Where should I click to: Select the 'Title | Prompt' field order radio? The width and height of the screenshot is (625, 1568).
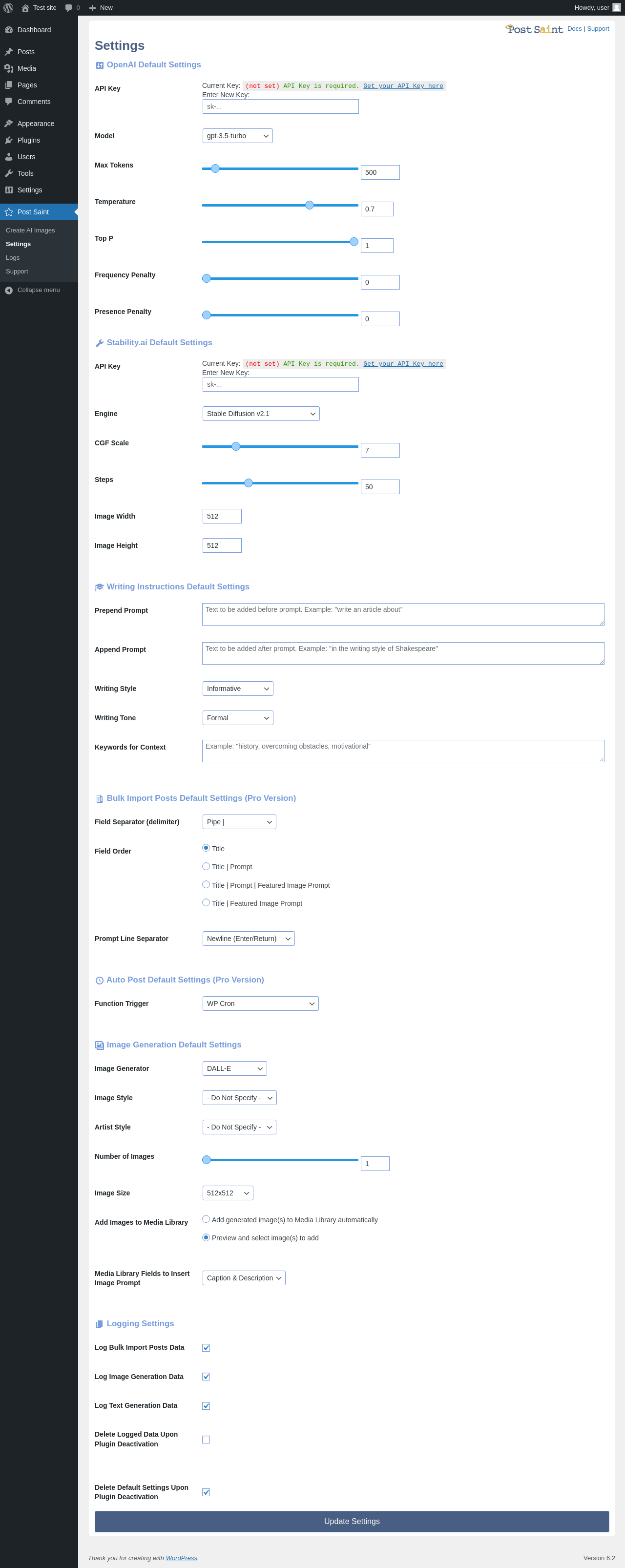206,866
